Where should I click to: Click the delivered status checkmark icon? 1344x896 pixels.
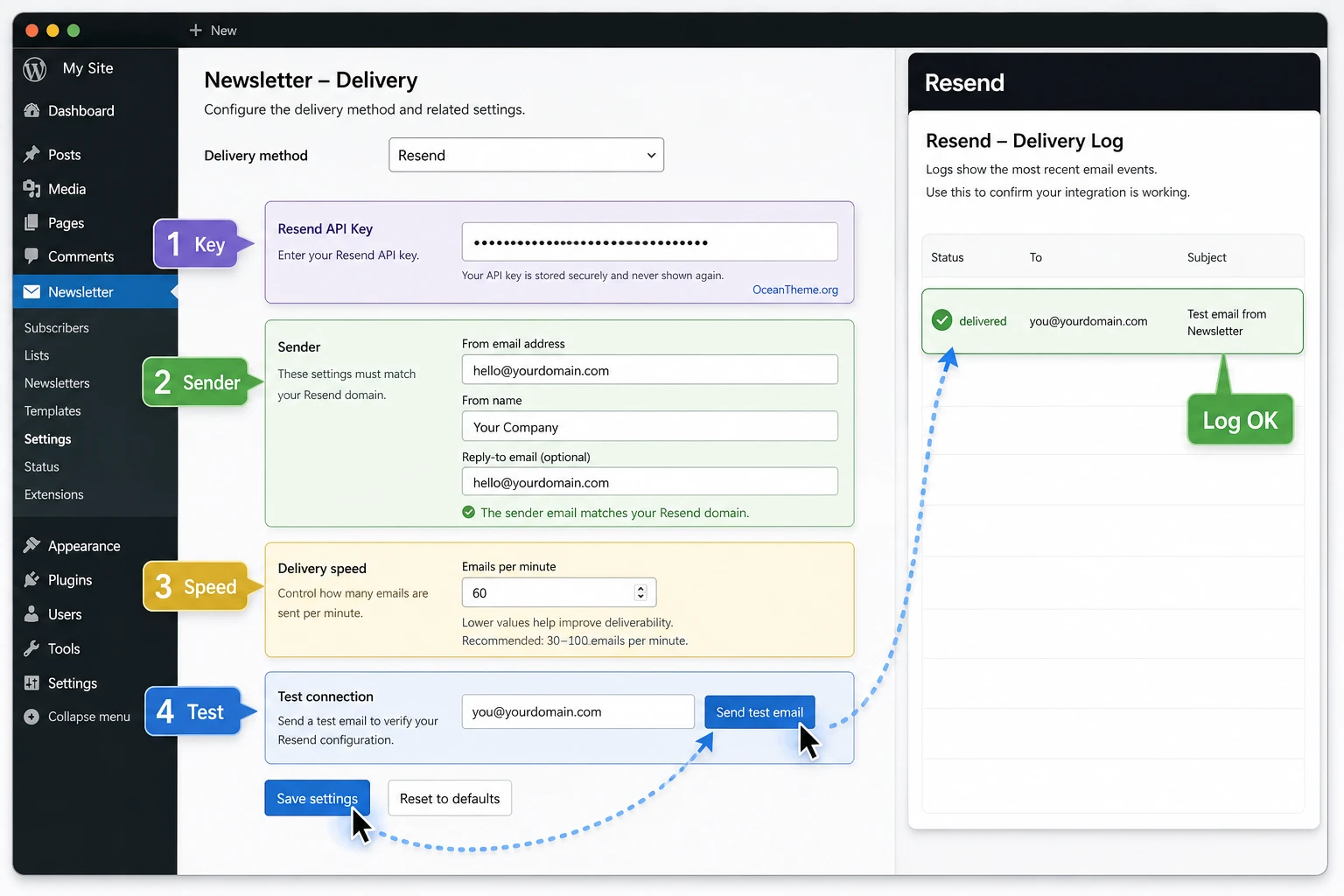(942, 320)
